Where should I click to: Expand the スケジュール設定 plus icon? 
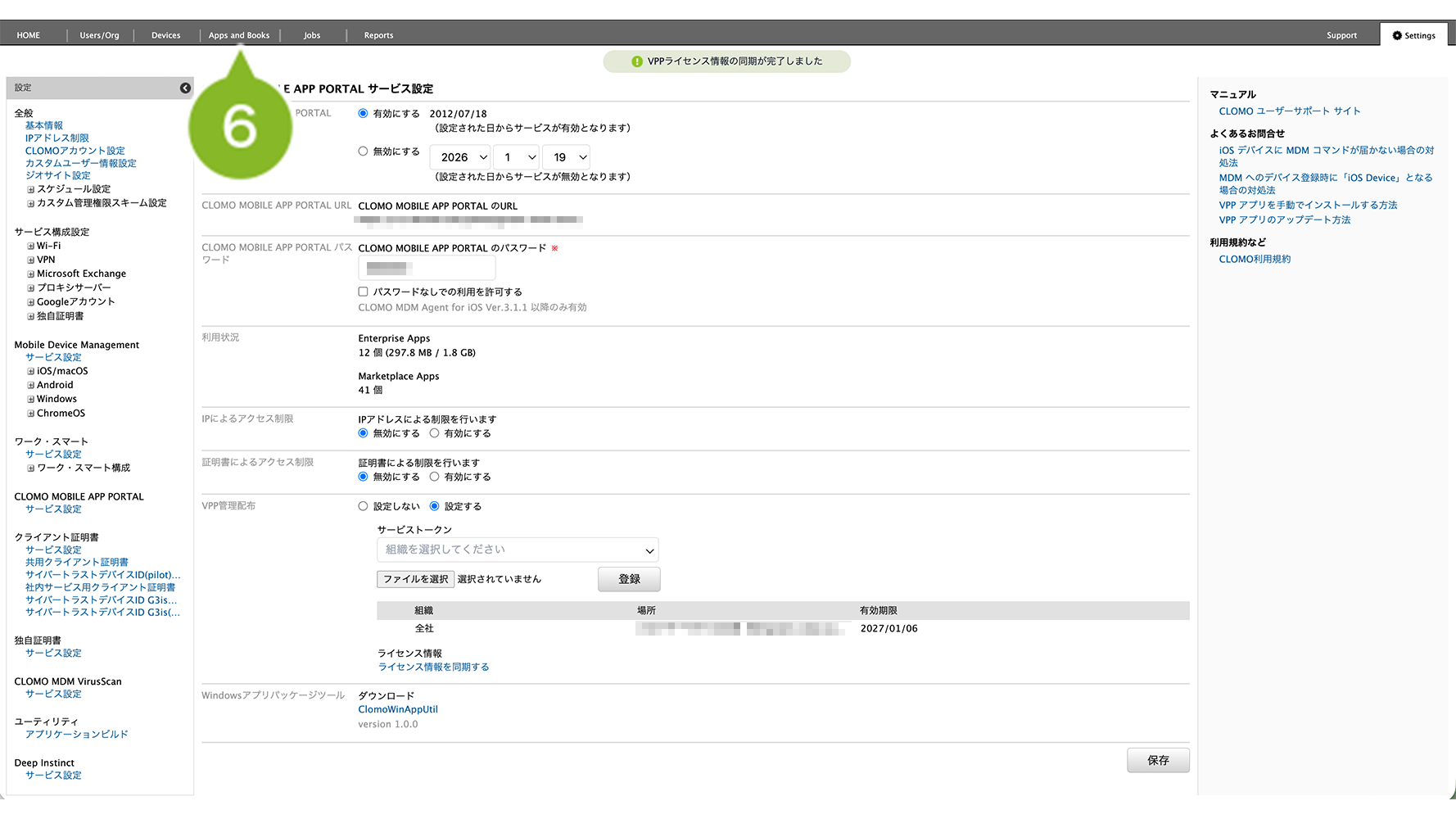31,190
